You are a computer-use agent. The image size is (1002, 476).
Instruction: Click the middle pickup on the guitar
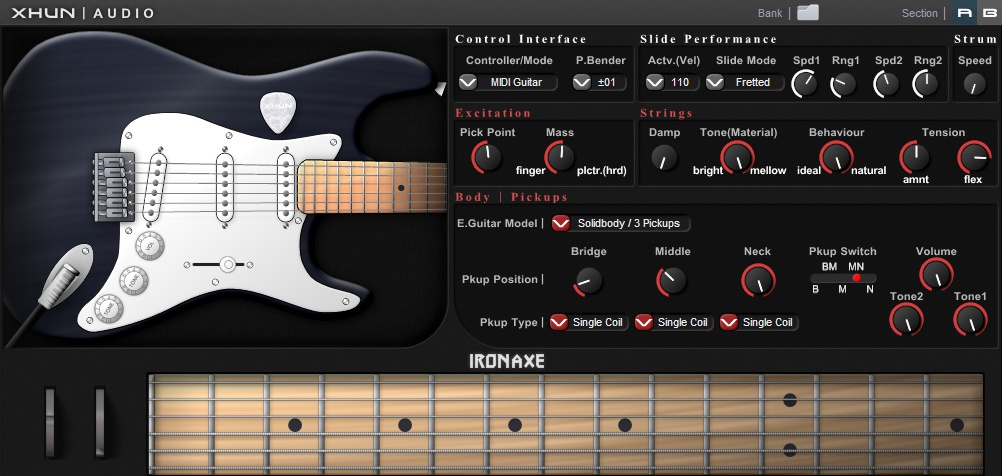(224, 188)
